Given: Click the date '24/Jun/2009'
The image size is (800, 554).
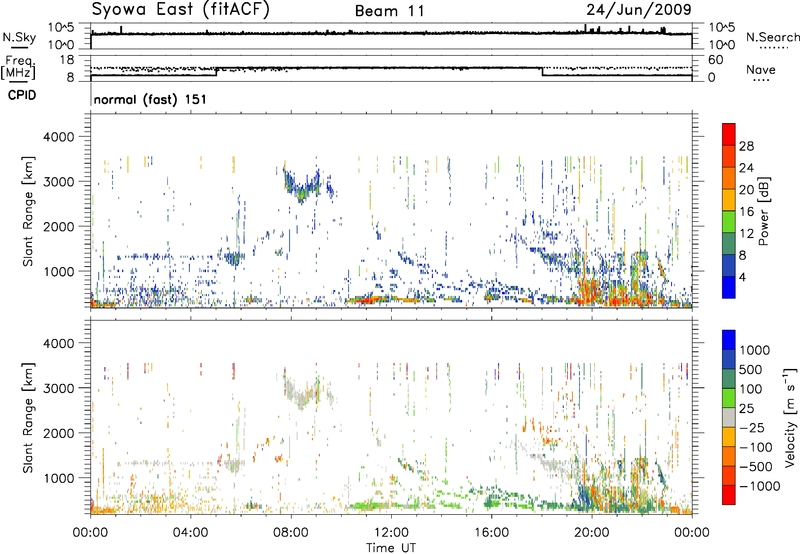Looking at the screenshot, I should coord(639,9).
